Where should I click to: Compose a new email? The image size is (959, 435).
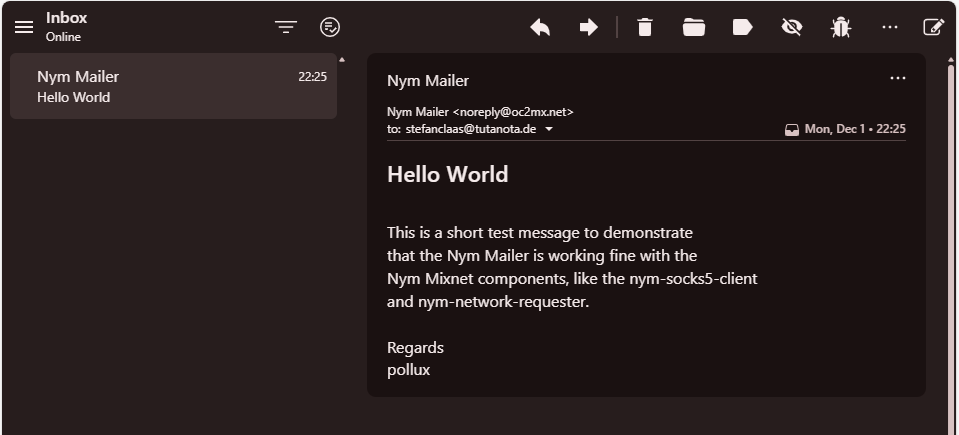[933, 27]
